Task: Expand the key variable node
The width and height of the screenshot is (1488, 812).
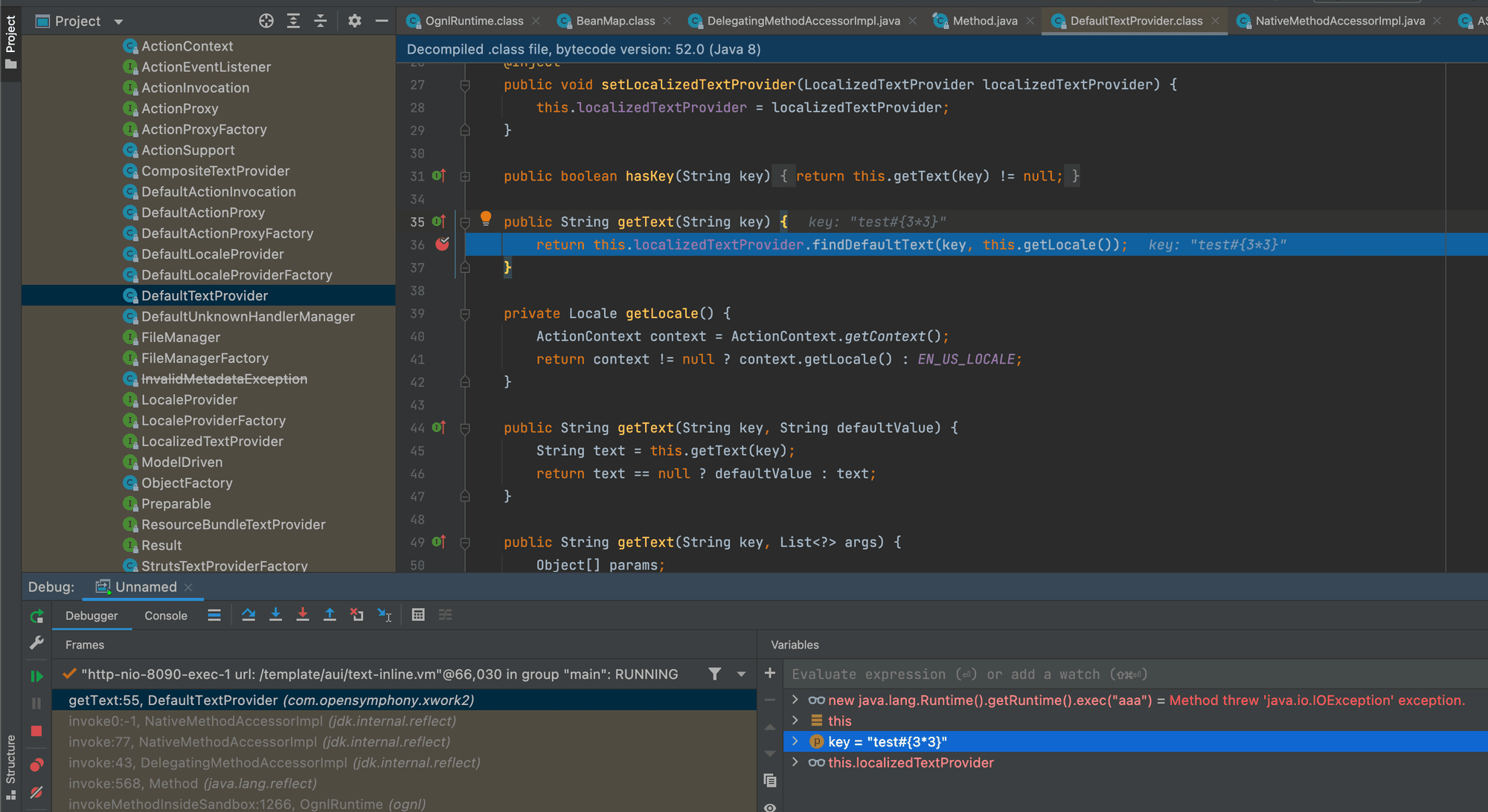Action: point(795,741)
